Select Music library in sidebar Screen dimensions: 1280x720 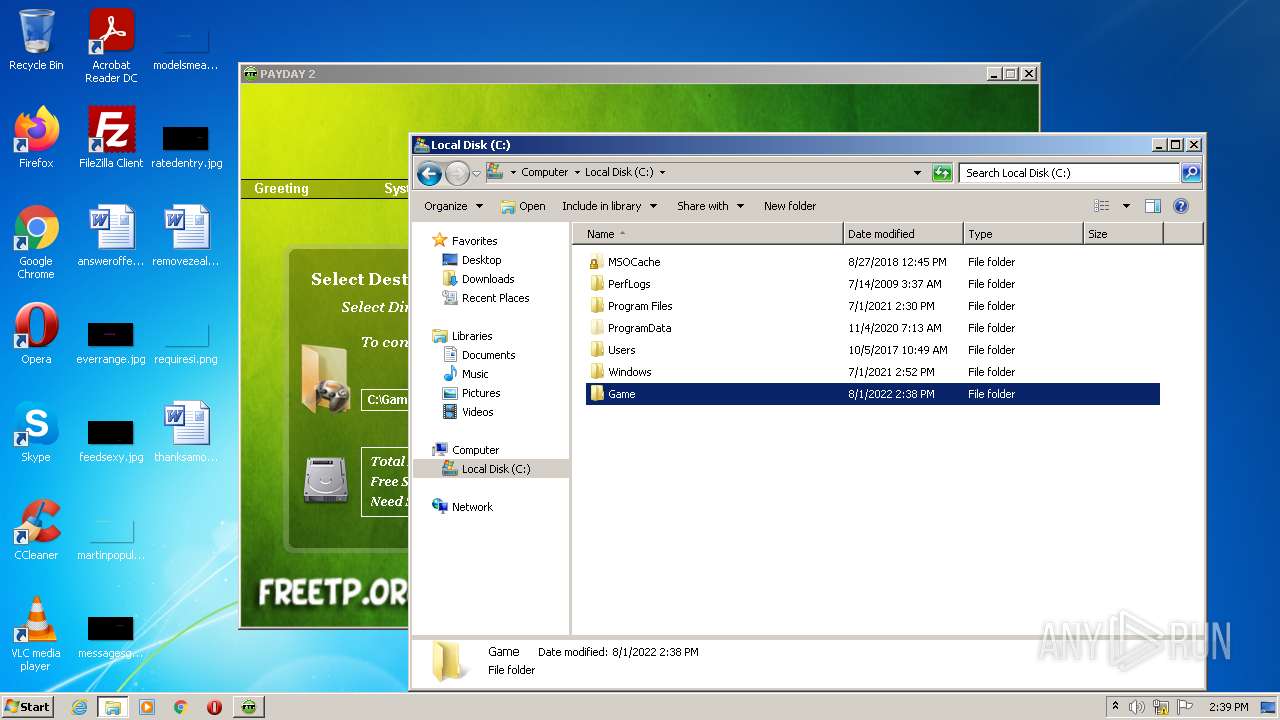475,374
